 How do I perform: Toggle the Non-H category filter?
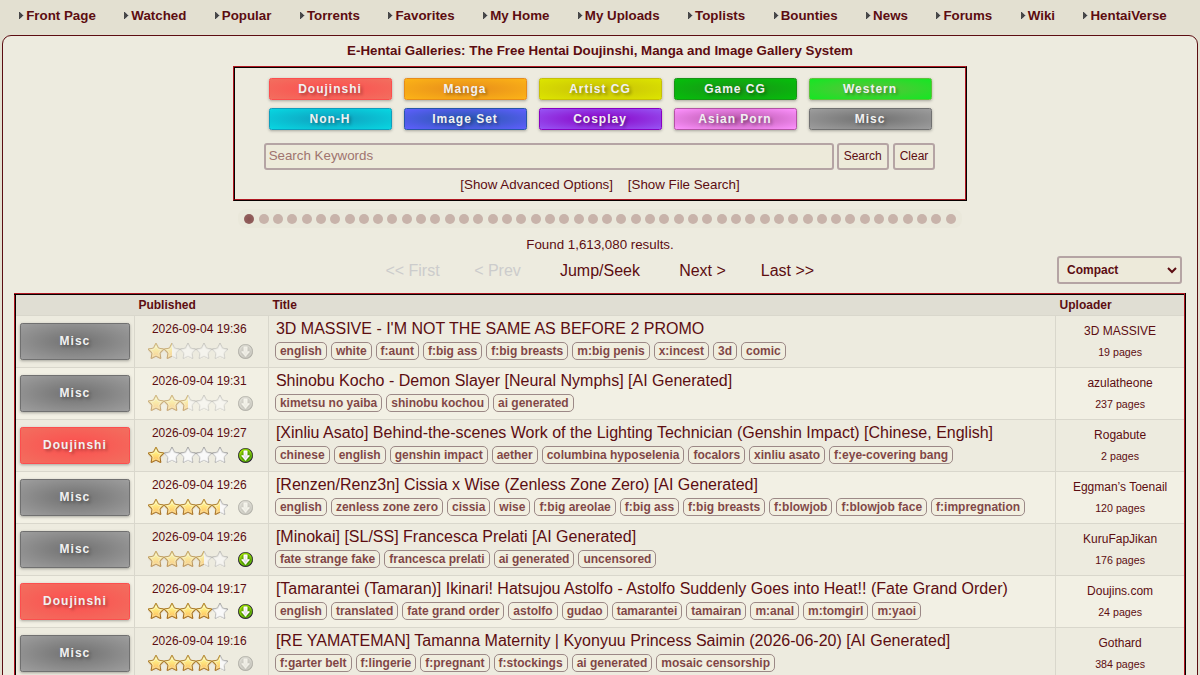click(x=330, y=119)
